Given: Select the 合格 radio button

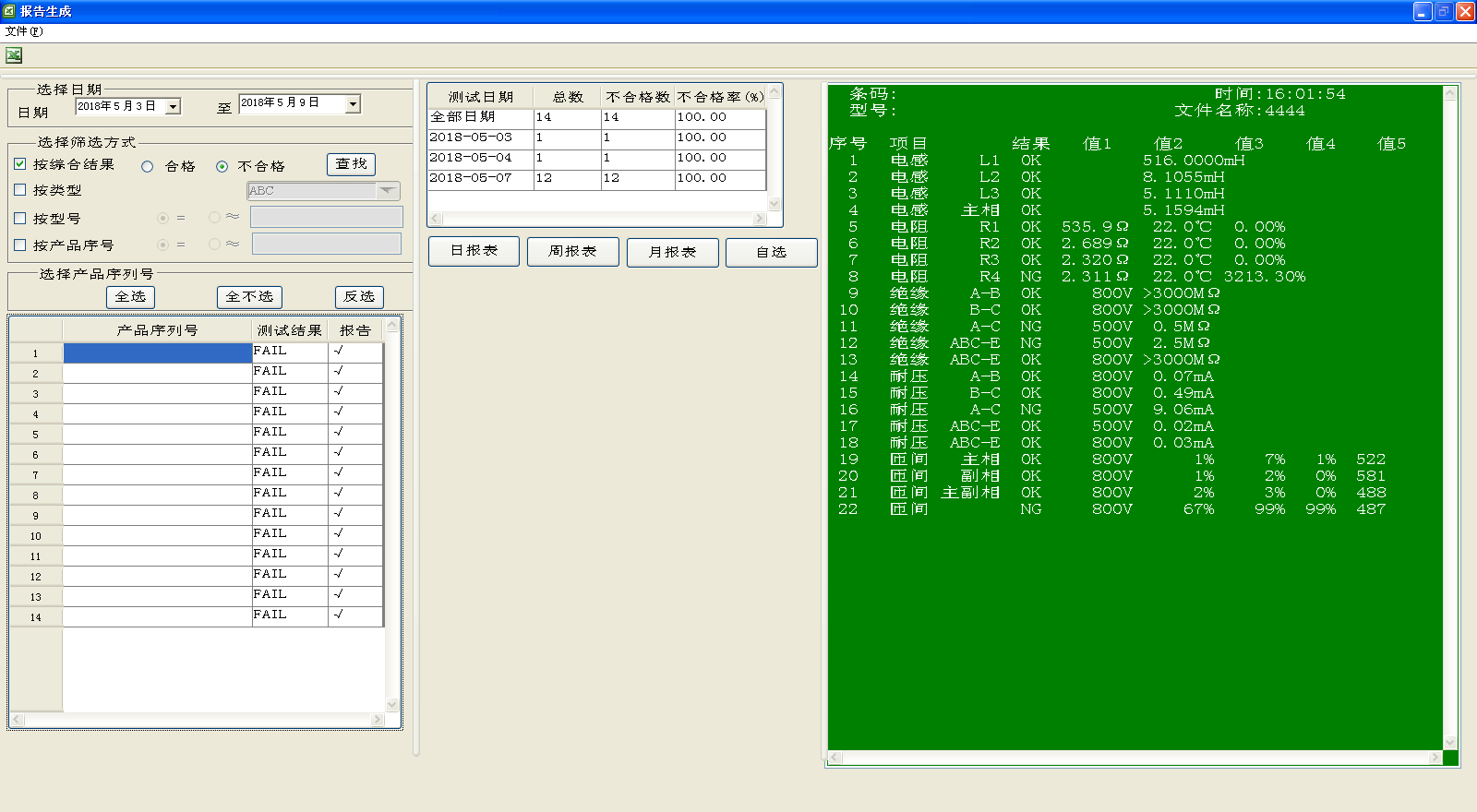Looking at the screenshot, I should click(147, 167).
